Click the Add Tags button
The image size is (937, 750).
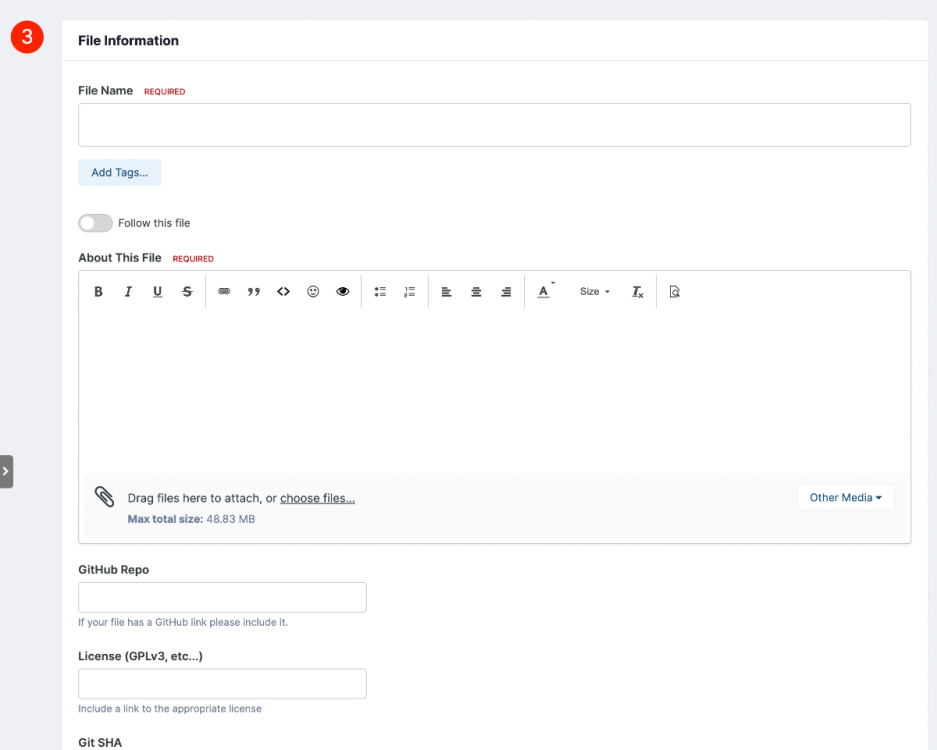[x=120, y=173]
